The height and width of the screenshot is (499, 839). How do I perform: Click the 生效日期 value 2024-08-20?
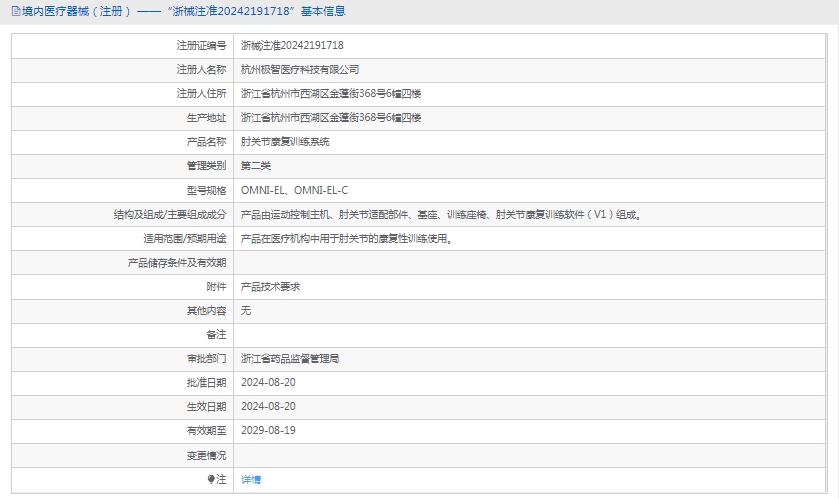(x=268, y=406)
